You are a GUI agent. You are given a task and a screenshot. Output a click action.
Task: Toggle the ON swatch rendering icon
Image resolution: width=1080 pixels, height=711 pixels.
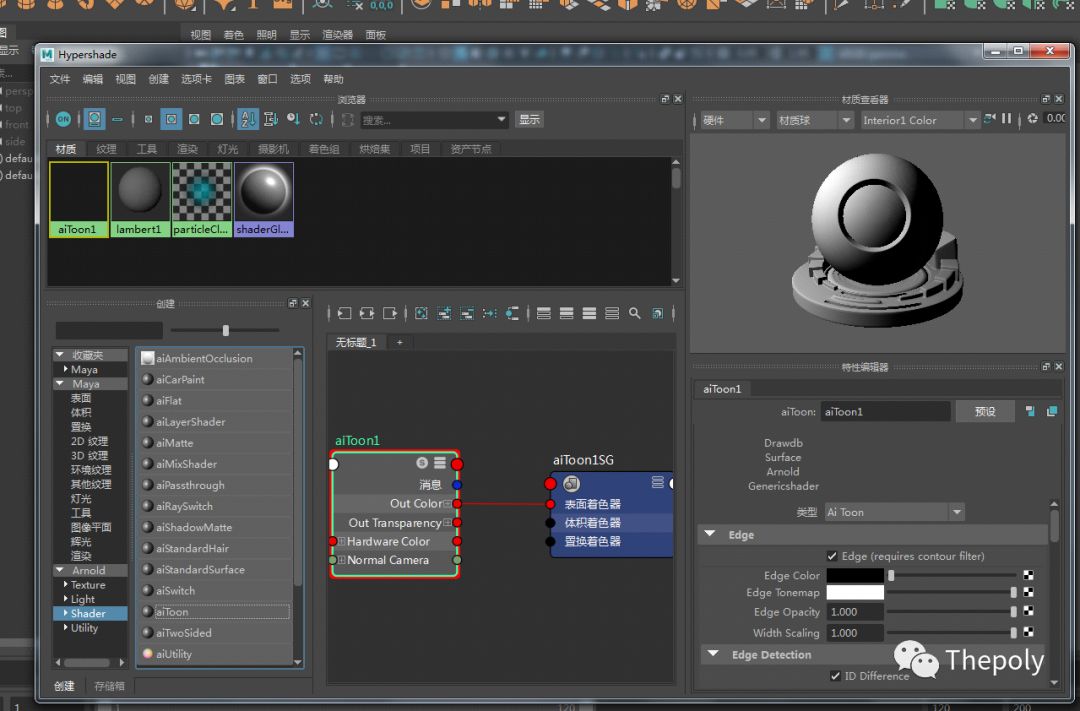tap(63, 119)
